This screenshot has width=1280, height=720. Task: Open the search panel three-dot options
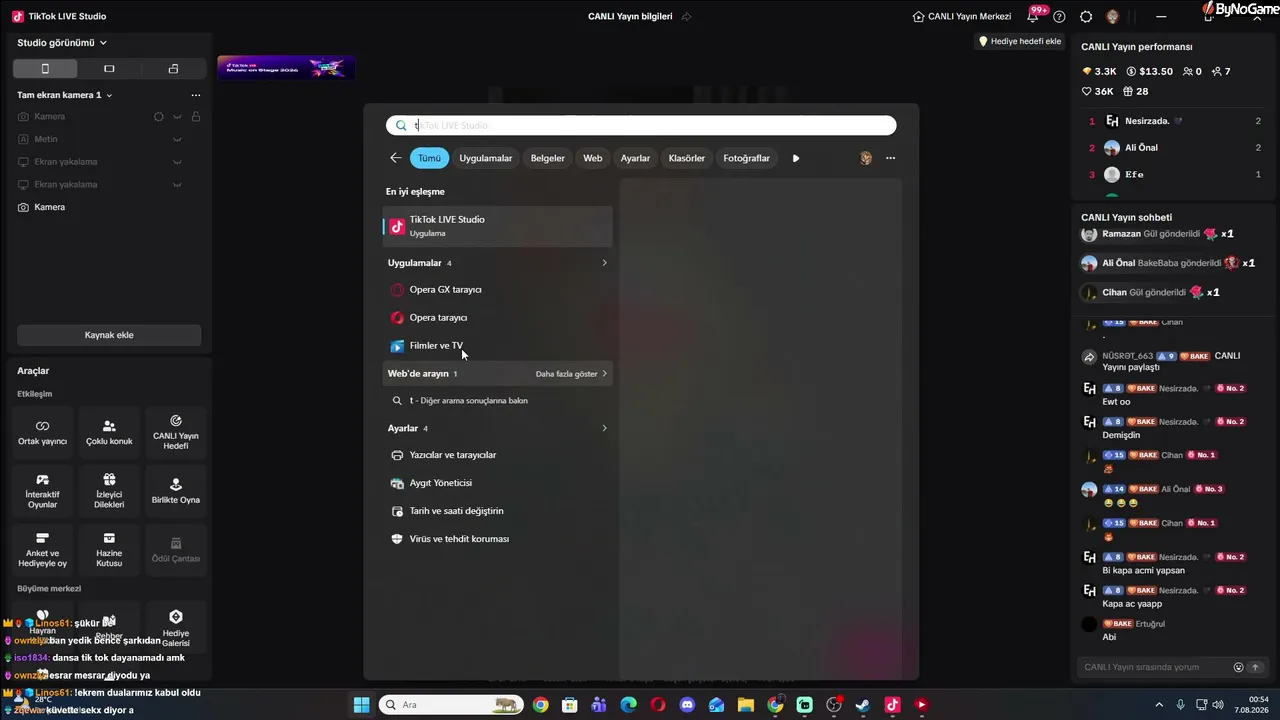(x=890, y=158)
